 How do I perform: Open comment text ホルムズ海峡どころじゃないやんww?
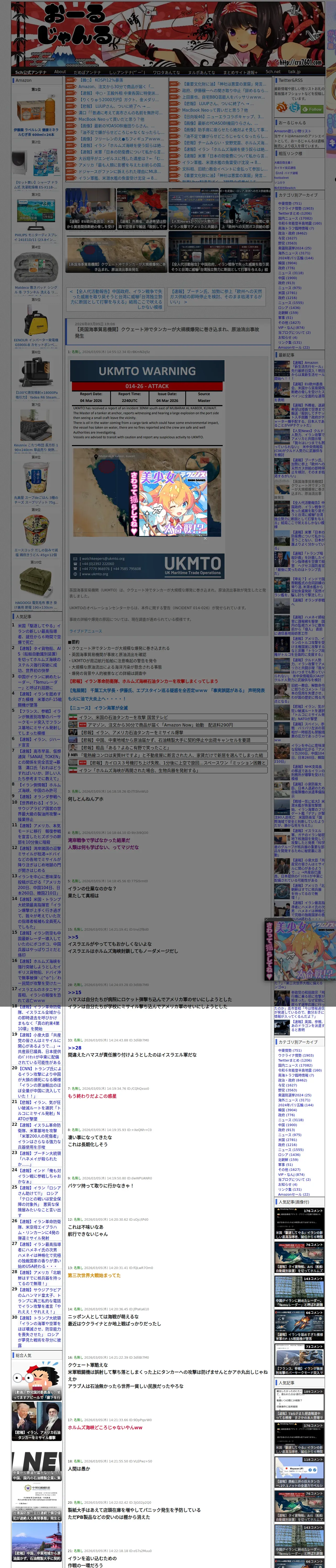click(x=105, y=1427)
